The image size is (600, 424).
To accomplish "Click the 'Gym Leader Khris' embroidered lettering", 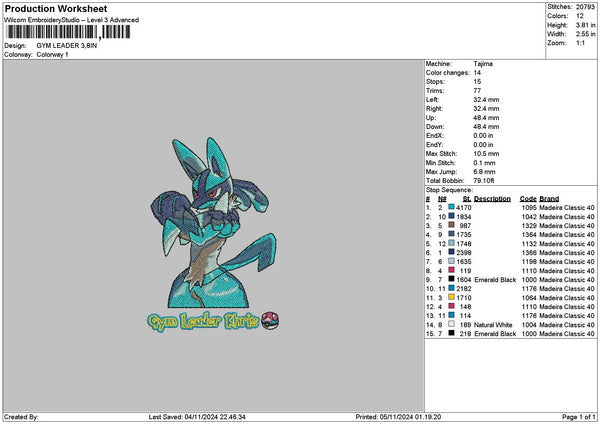I will pos(202,321).
